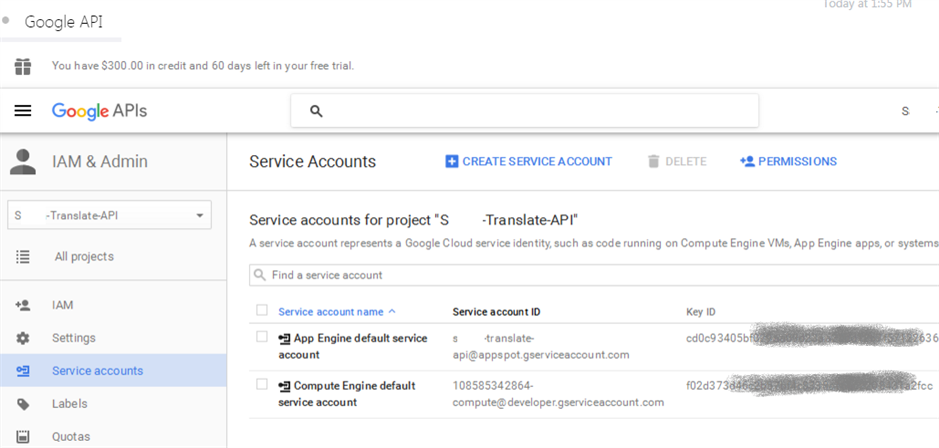
Task: Click the key ID starting cd0c93405bf
Action: point(813,338)
